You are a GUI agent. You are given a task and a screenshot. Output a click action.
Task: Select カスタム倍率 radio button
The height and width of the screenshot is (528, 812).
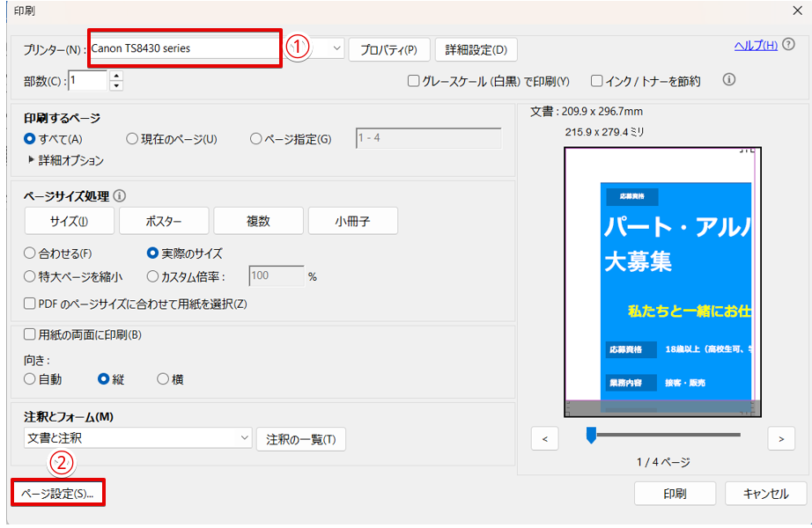tap(152, 276)
